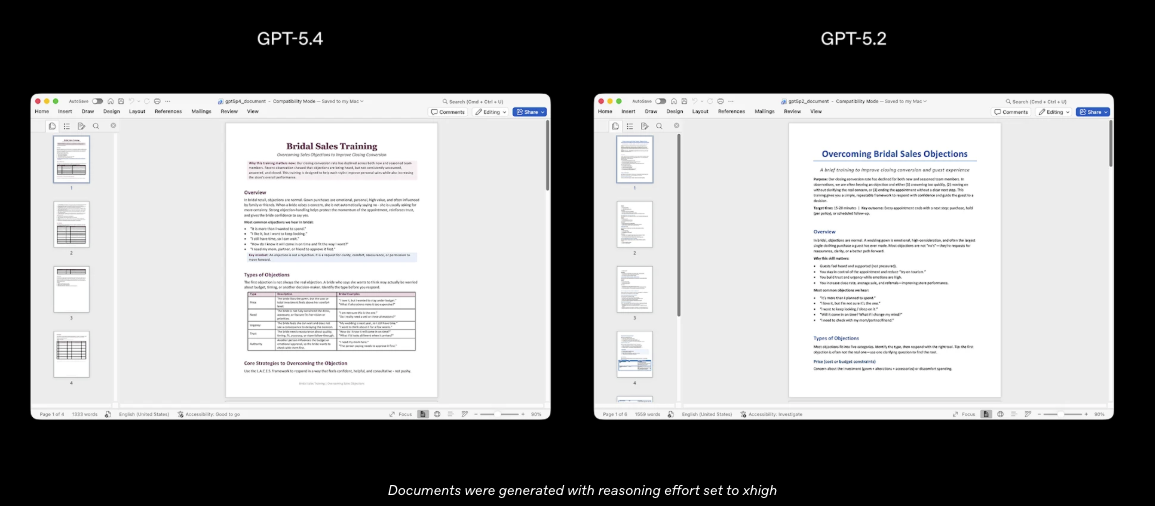The width and height of the screenshot is (1155, 506).
Task: Select thumbnails pane icon in GPT-5.4 sidebar
Action: pyautogui.click(x=52, y=126)
